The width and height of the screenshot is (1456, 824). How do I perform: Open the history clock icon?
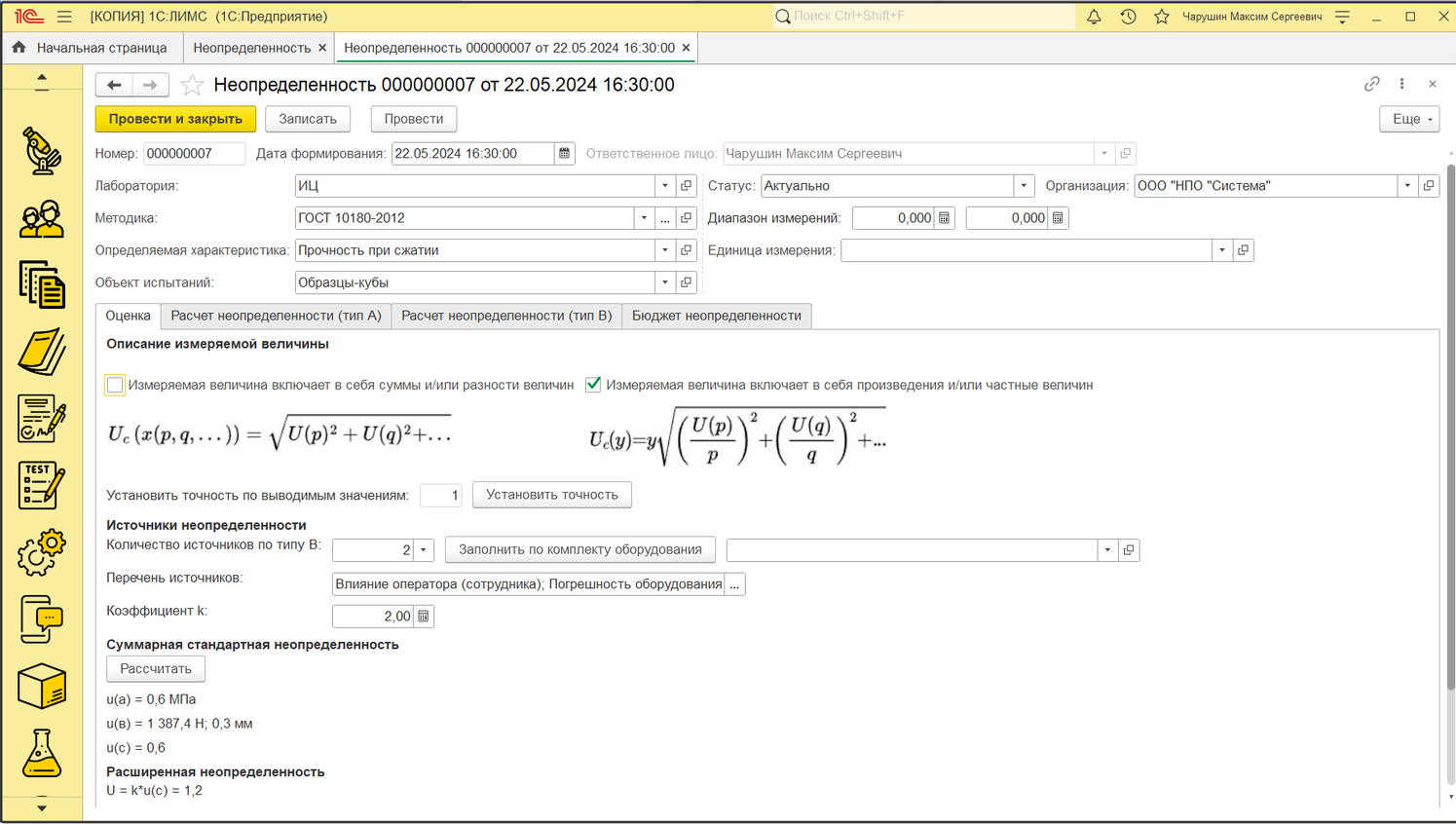(x=1128, y=17)
